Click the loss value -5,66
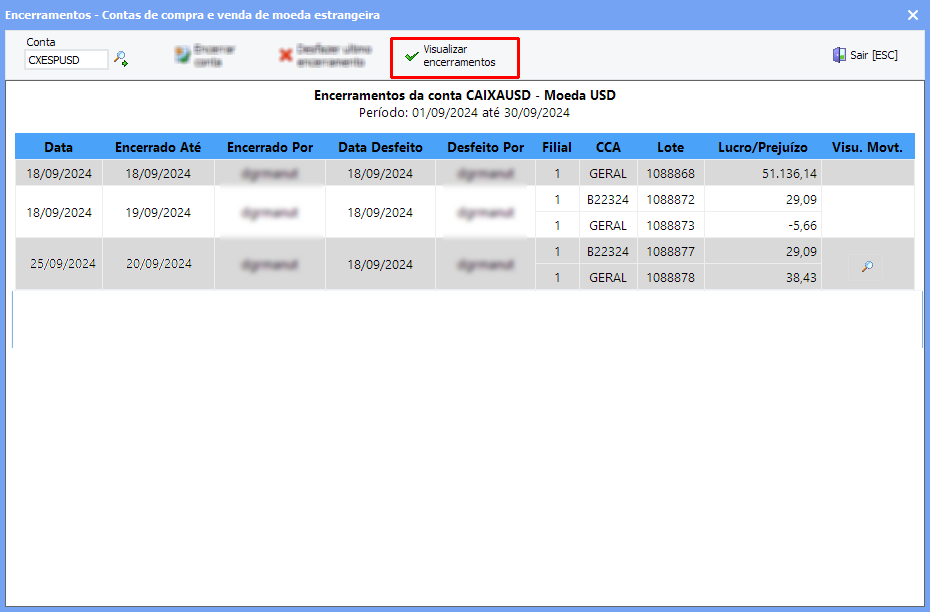This screenshot has width=930, height=612. 800,226
